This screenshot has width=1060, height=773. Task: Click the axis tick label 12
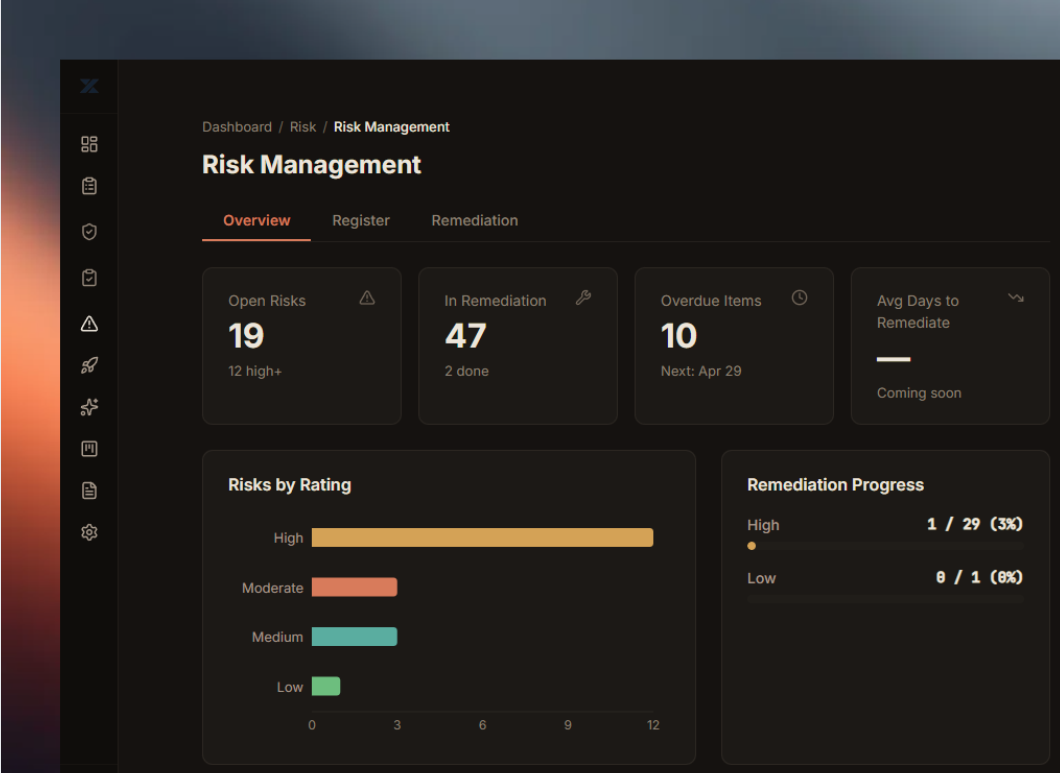(653, 725)
